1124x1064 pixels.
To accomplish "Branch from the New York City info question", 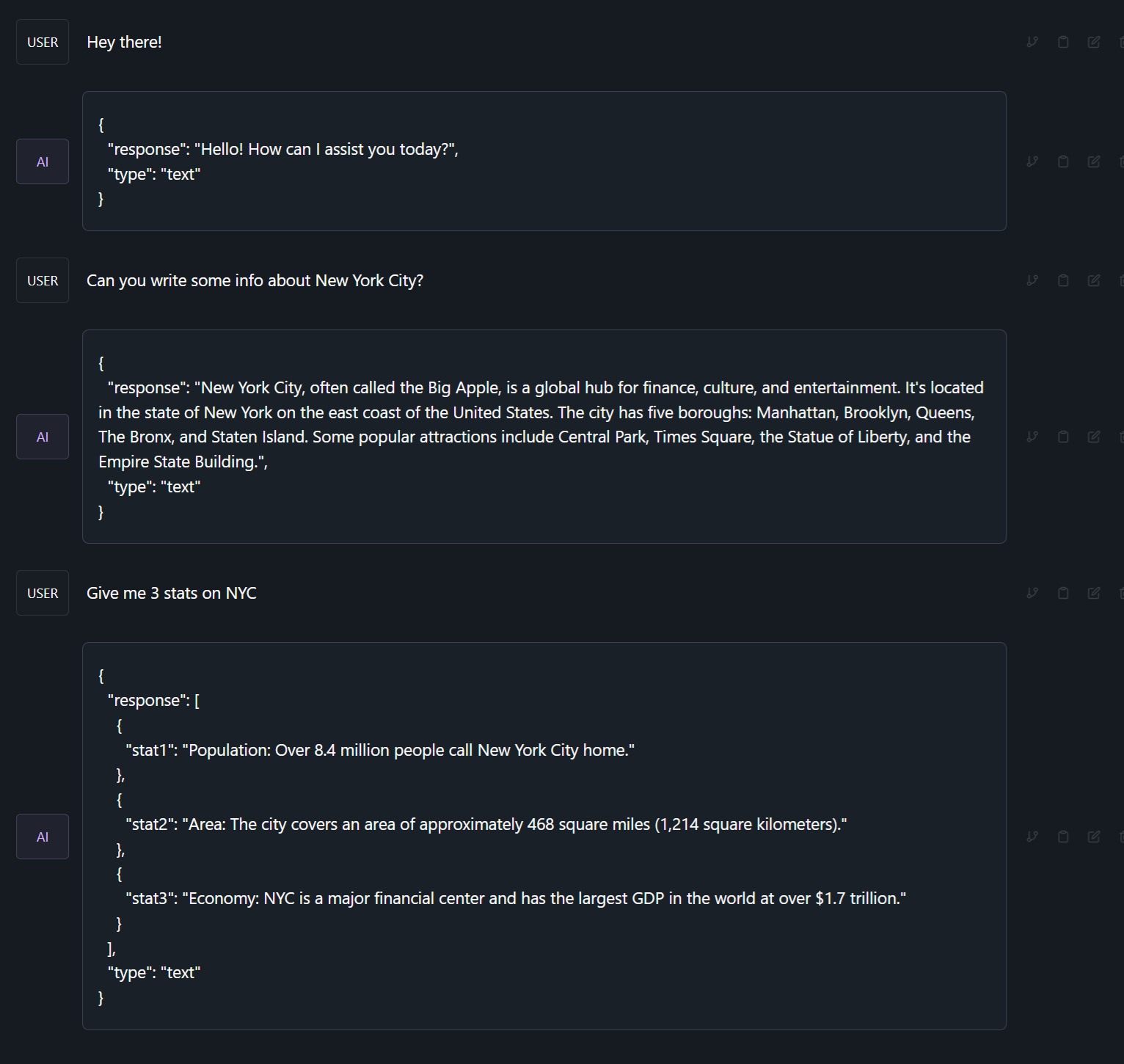I will click(x=1032, y=280).
